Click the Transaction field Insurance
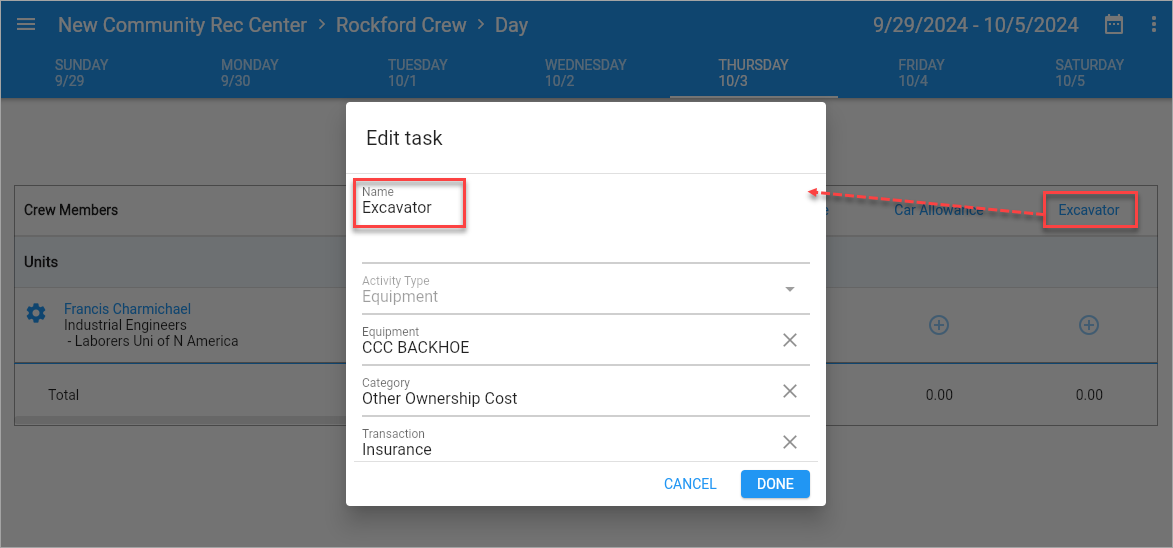Image resolution: width=1173 pixels, height=548 pixels. tap(586, 443)
